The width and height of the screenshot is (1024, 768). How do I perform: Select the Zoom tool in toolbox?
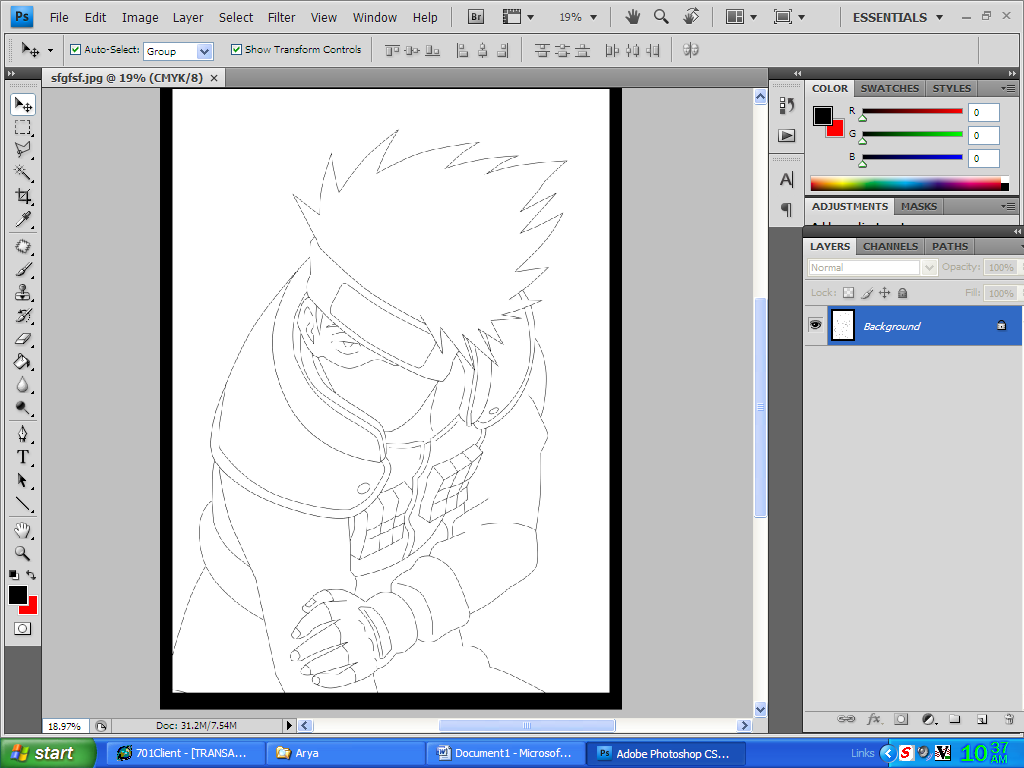(23, 554)
